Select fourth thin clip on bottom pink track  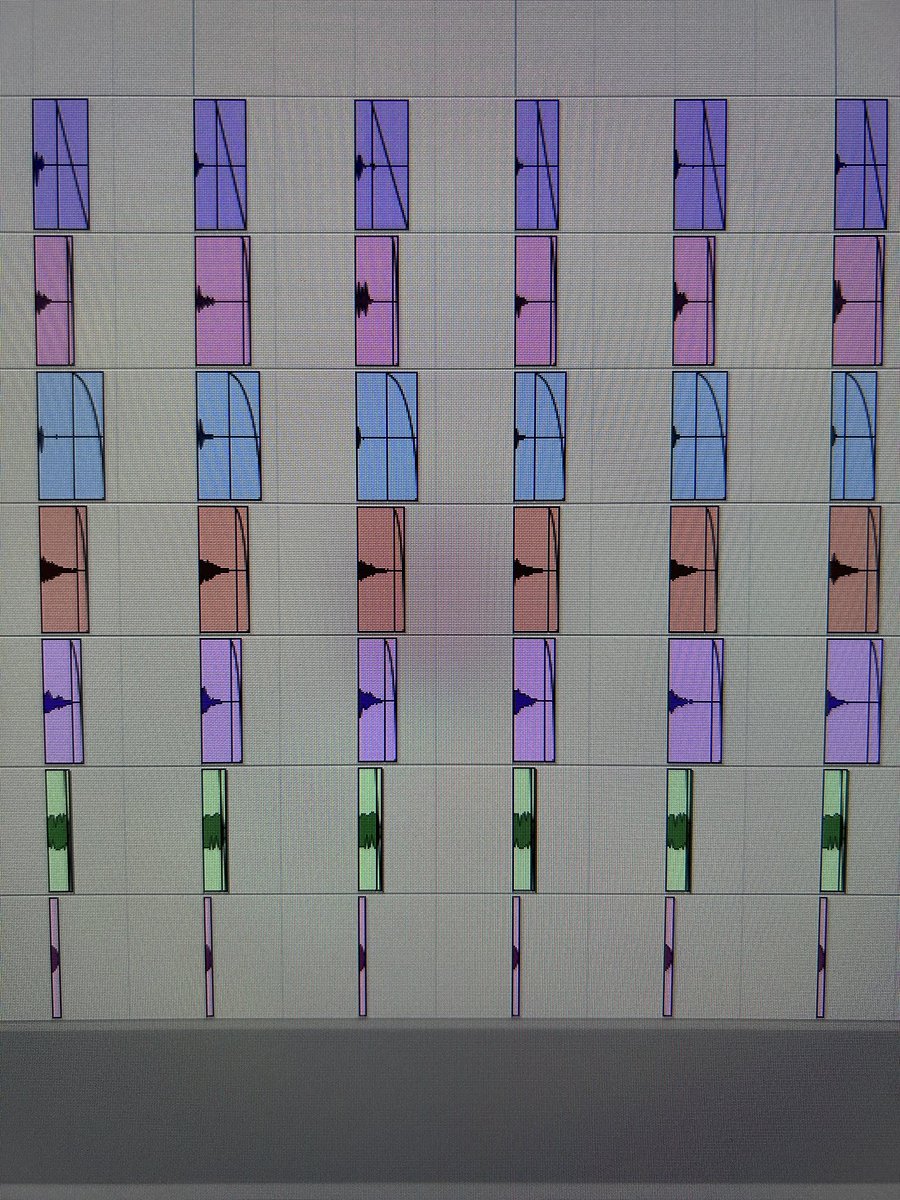click(516, 956)
